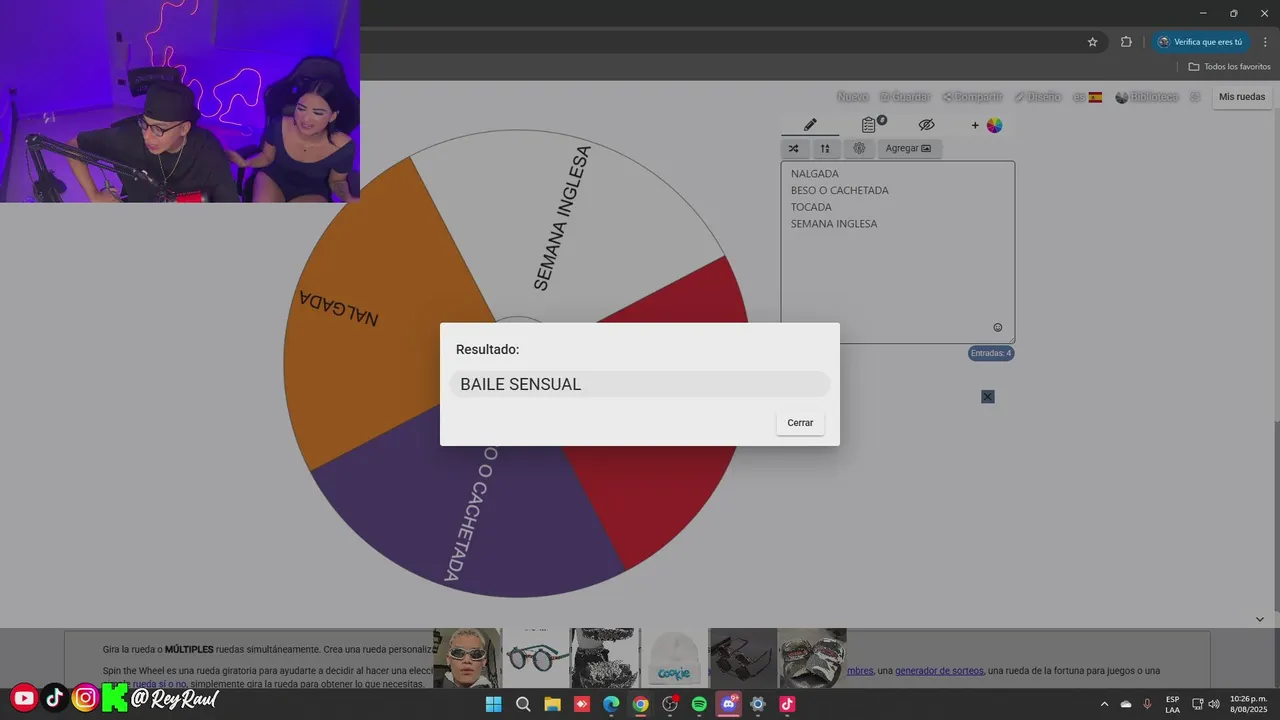Viewport: 1280px width, 720px height.
Task: Open the emoji picker in entries box
Action: click(997, 327)
